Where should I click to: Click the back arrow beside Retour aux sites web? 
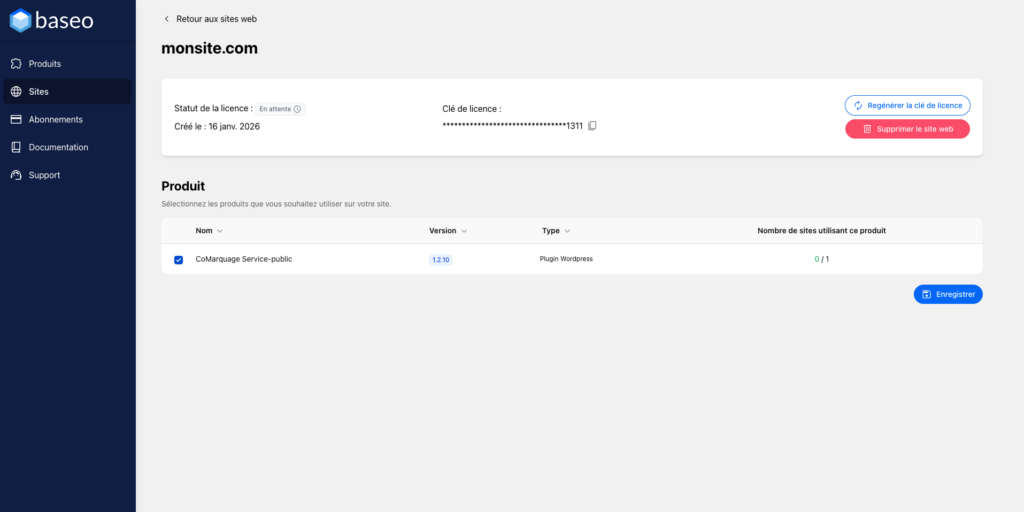(x=166, y=19)
